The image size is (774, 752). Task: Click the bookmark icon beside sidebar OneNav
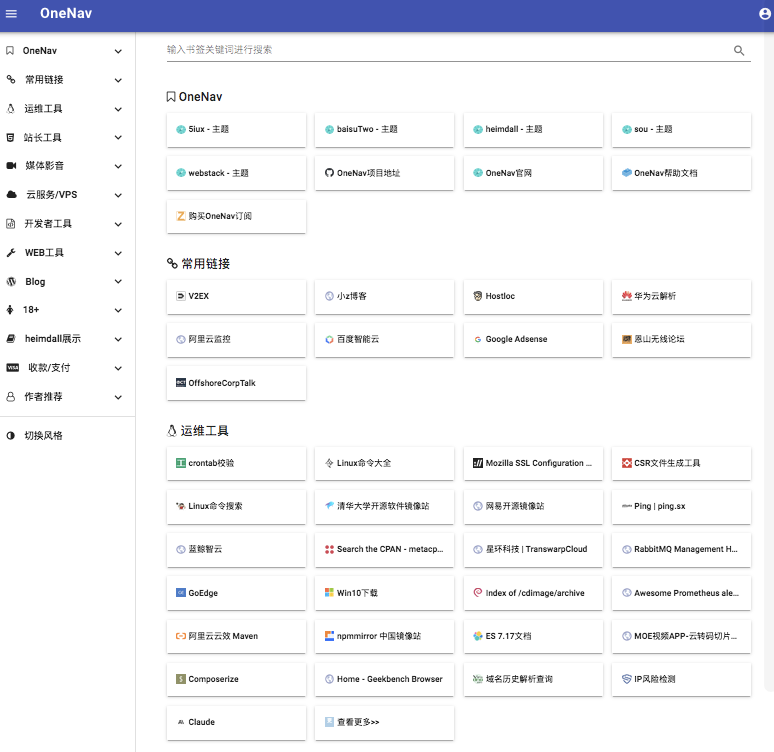click(10, 51)
